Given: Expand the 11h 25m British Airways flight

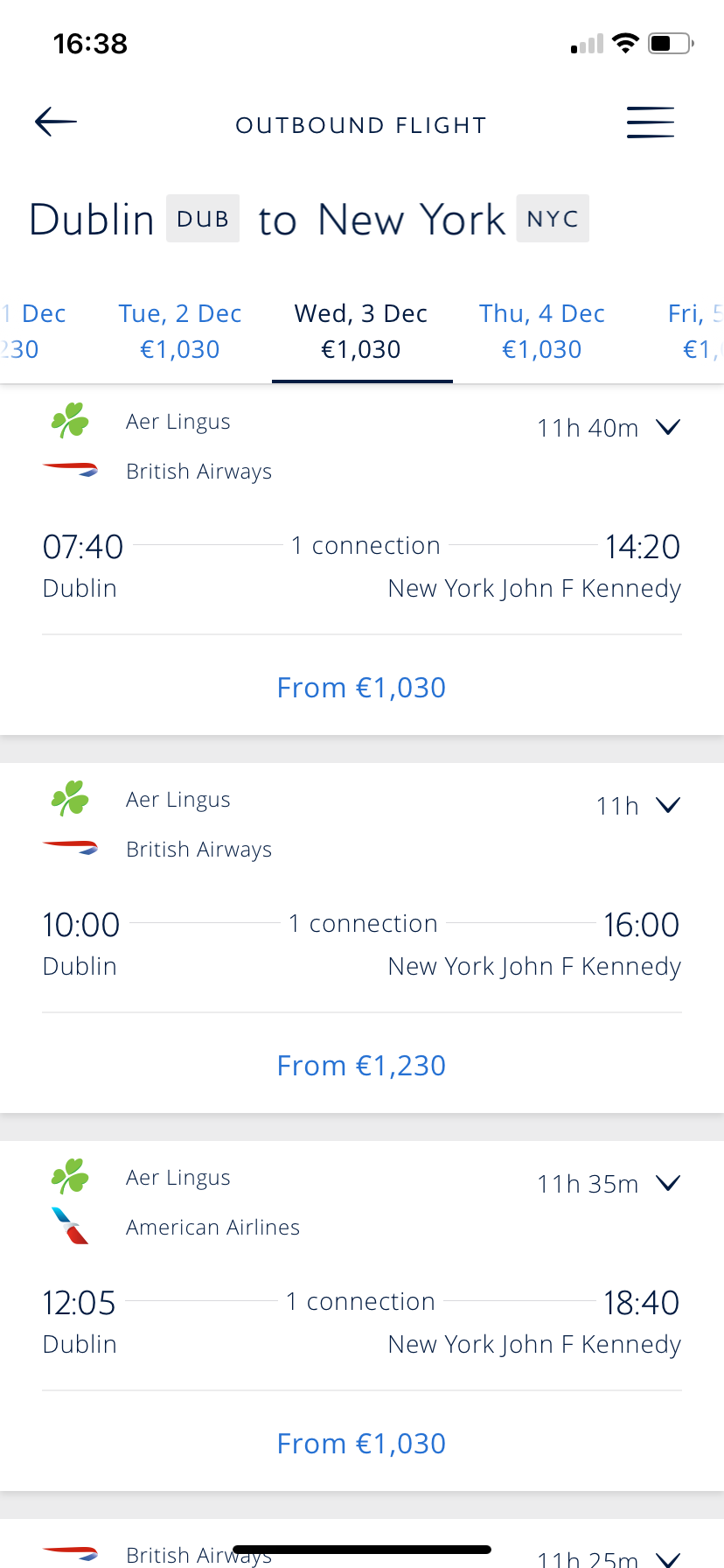Looking at the screenshot, I should click(668, 1559).
